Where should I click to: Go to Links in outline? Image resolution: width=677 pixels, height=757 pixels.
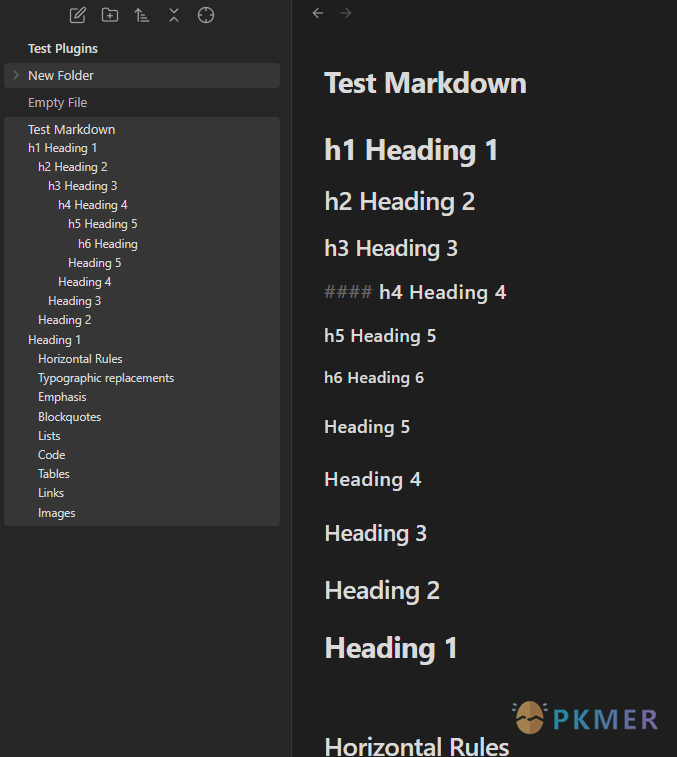coord(51,493)
